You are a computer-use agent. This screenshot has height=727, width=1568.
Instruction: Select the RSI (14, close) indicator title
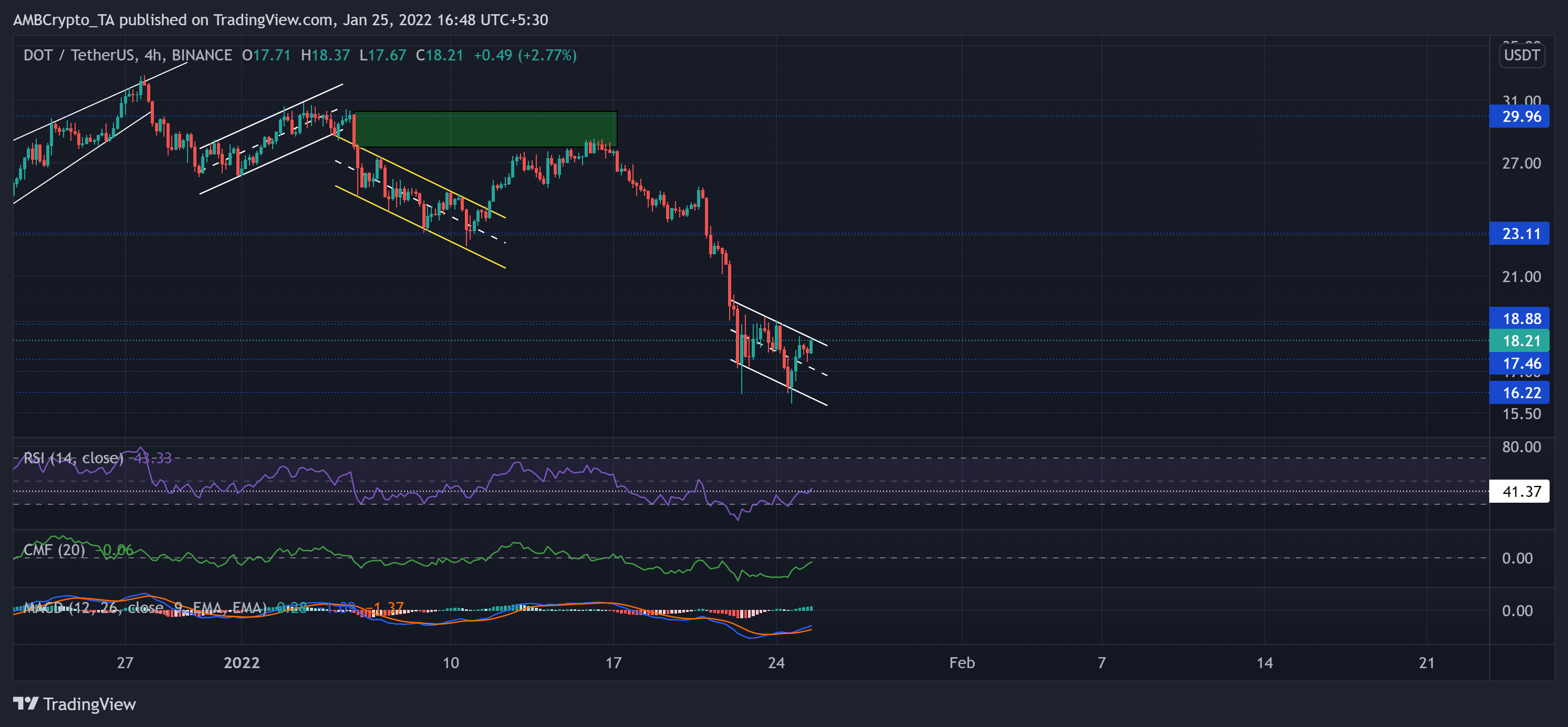[x=73, y=458]
